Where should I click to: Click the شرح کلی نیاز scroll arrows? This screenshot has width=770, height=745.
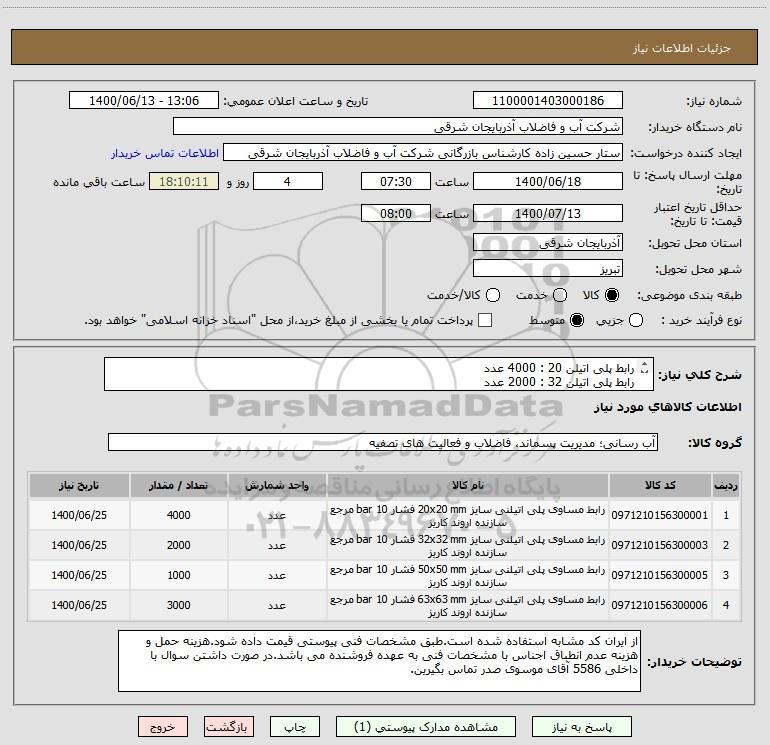pyautogui.click(x=645, y=368)
